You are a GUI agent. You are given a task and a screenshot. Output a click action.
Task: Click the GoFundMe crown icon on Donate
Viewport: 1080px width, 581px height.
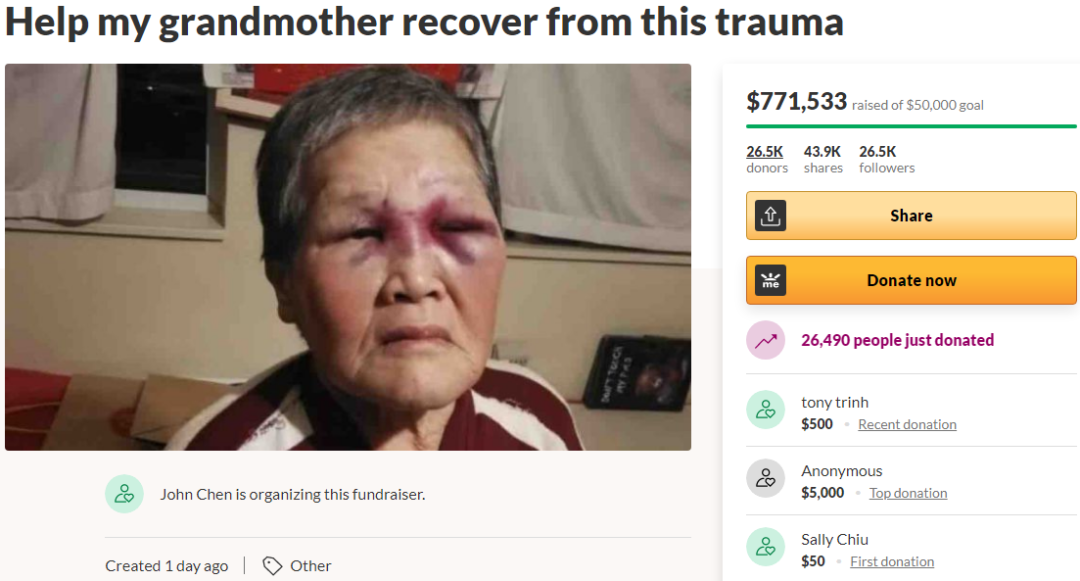[770, 280]
